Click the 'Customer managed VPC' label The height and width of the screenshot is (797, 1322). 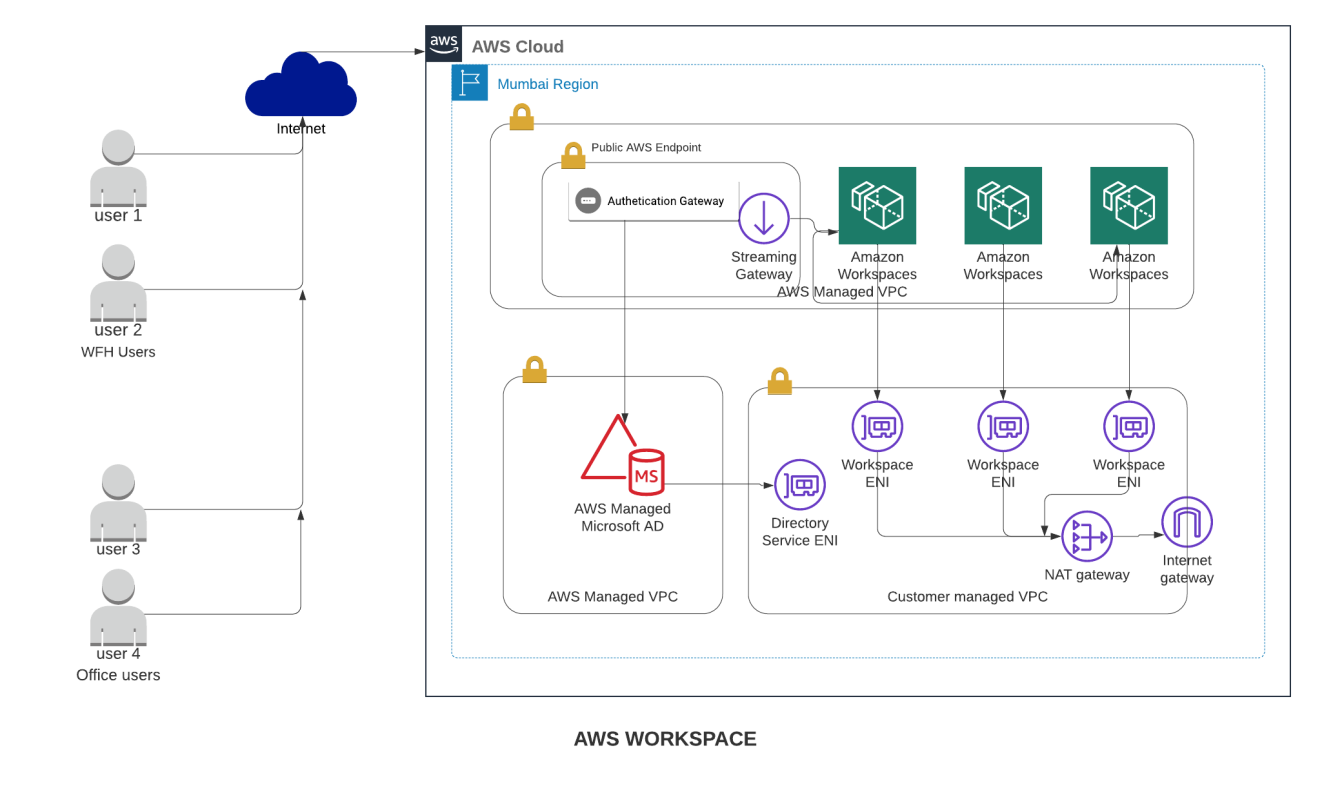(x=968, y=597)
